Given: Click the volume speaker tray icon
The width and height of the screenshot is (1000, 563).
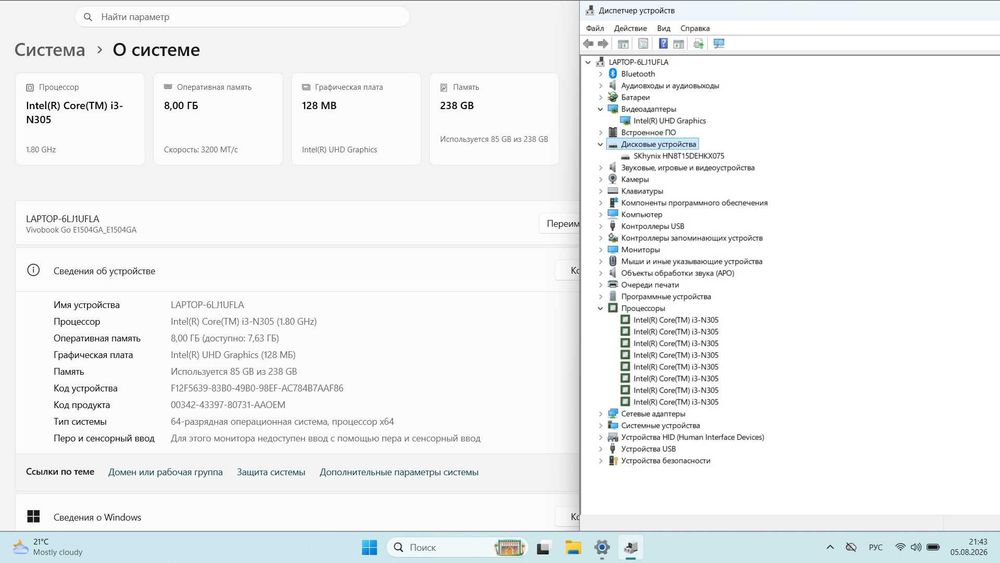Looking at the screenshot, I should pos(916,547).
